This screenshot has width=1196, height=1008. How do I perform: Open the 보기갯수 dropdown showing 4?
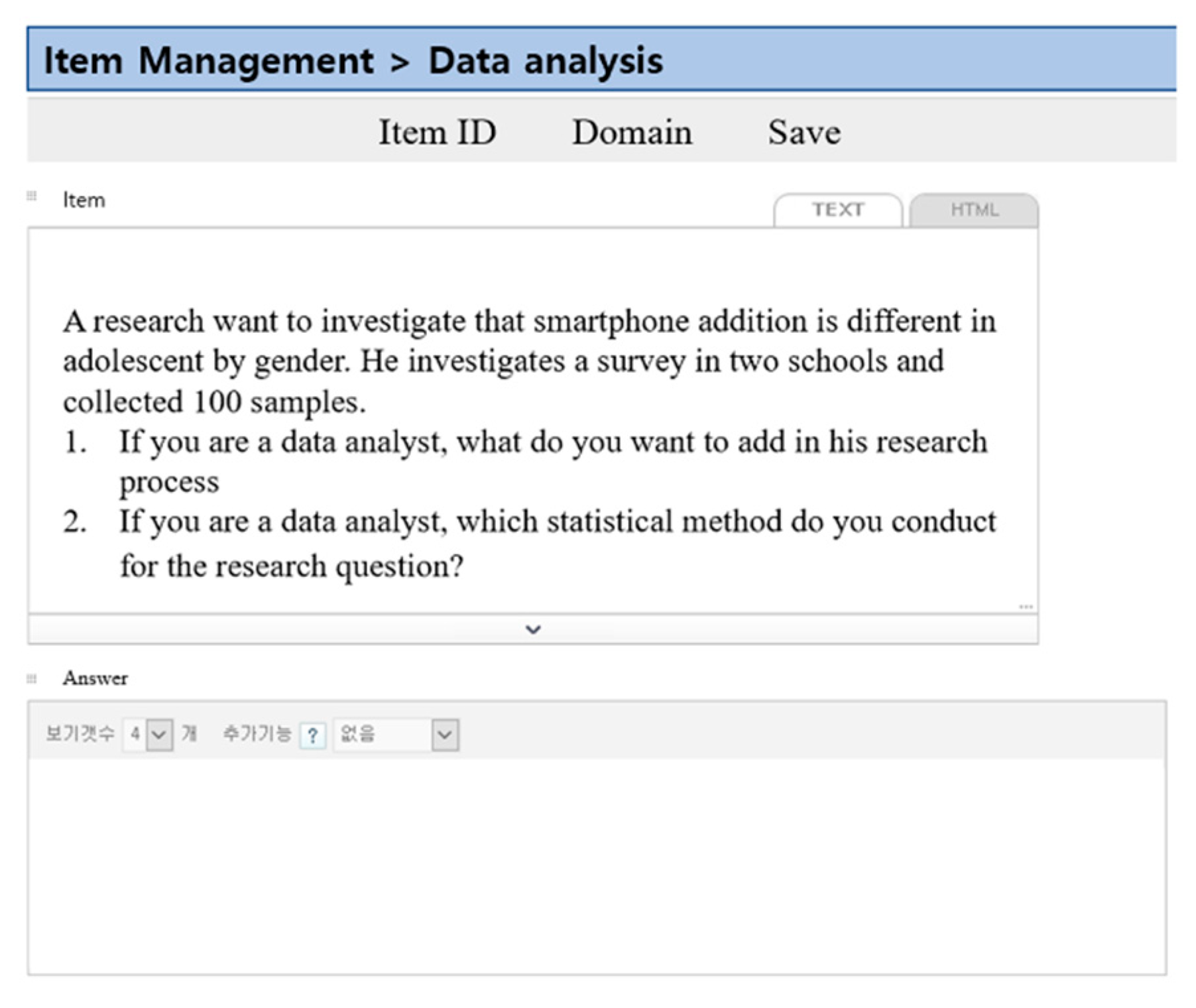pos(159,735)
